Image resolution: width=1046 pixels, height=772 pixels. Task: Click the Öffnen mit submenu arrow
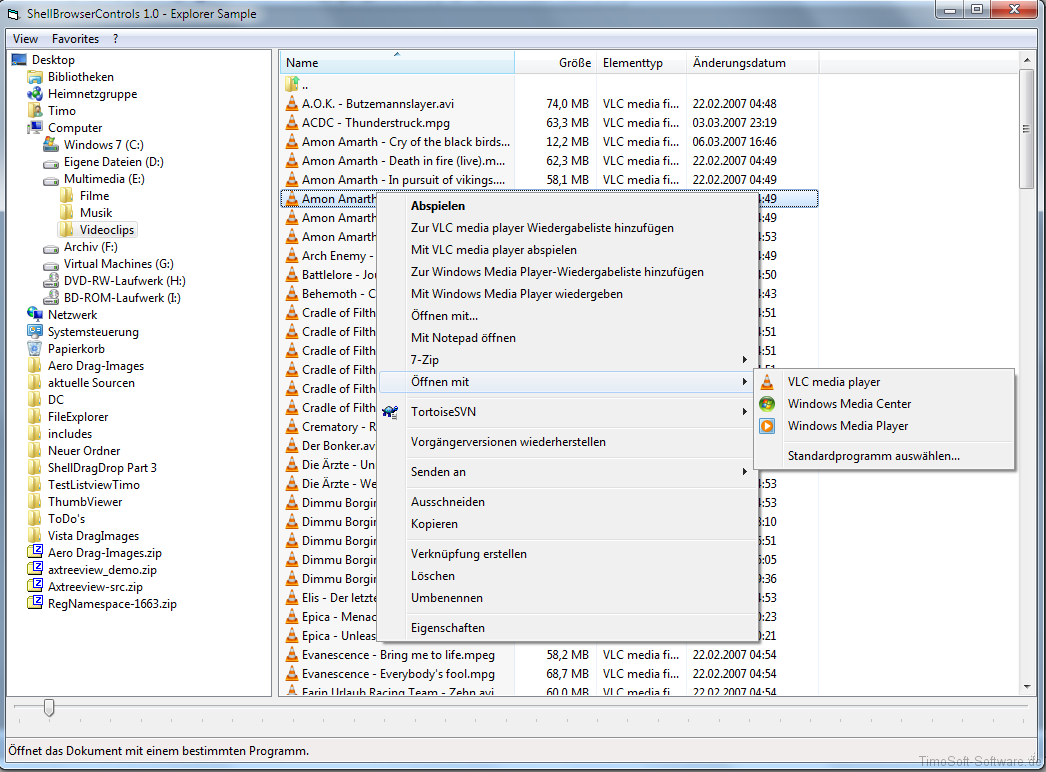click(744, 382)
